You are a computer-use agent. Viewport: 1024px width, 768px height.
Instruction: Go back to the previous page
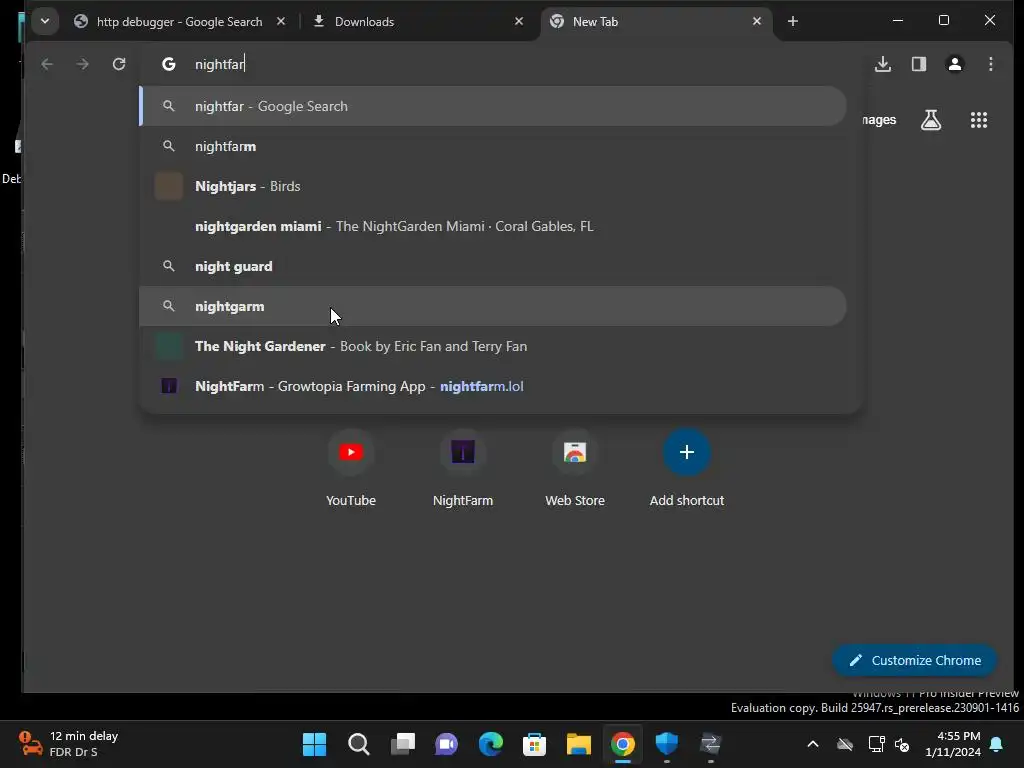click(x=46, y=64)
